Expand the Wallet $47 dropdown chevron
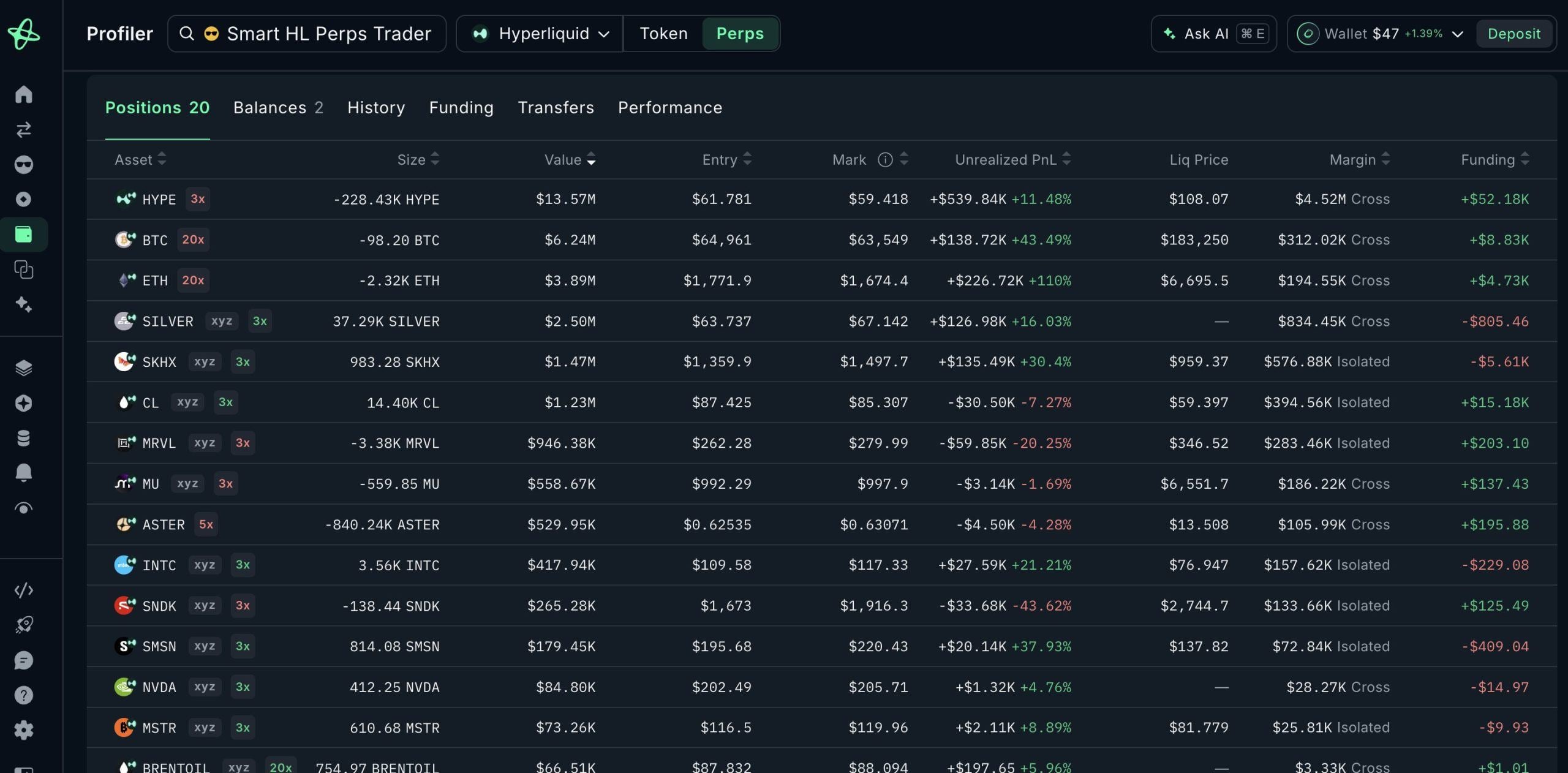 (1458, 34)
